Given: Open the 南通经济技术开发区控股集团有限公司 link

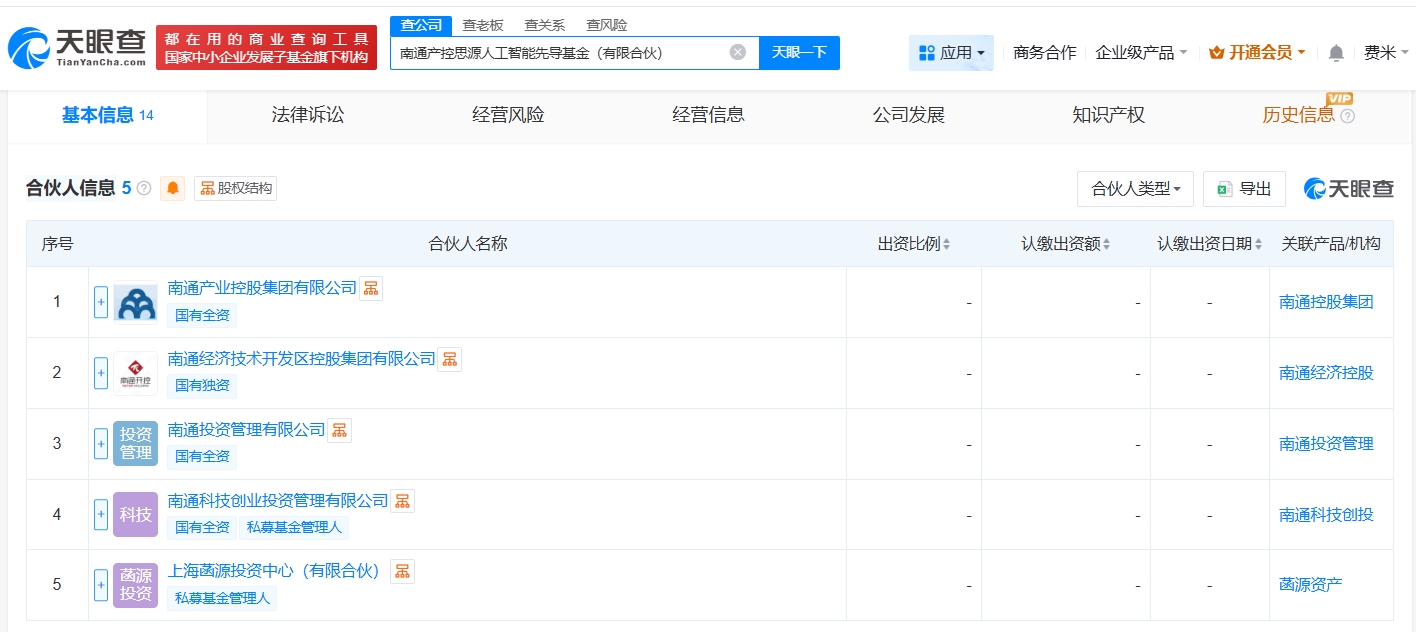Looking at the screenshot, I should [x=302, y=359].
